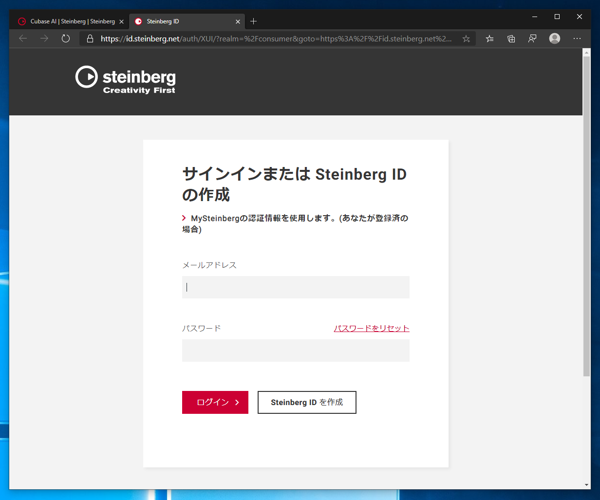Select the Steinberg ID tab
The height and width of the screenshot is (500, 600).
point(187,21)
